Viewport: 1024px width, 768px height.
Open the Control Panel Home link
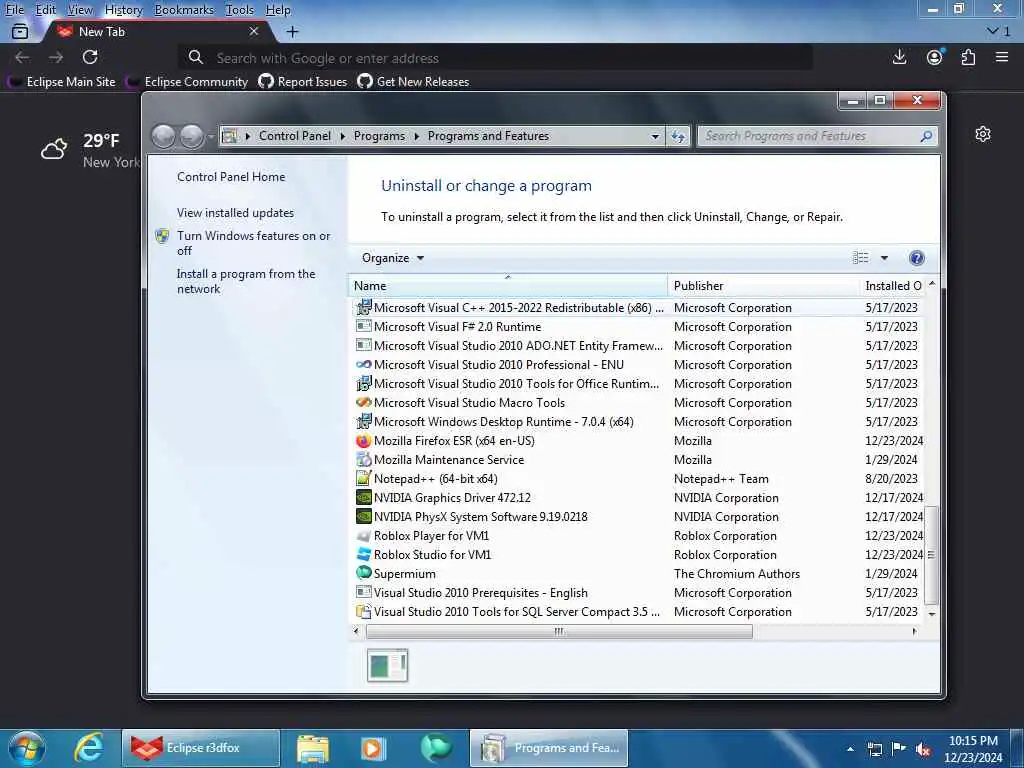231,177
